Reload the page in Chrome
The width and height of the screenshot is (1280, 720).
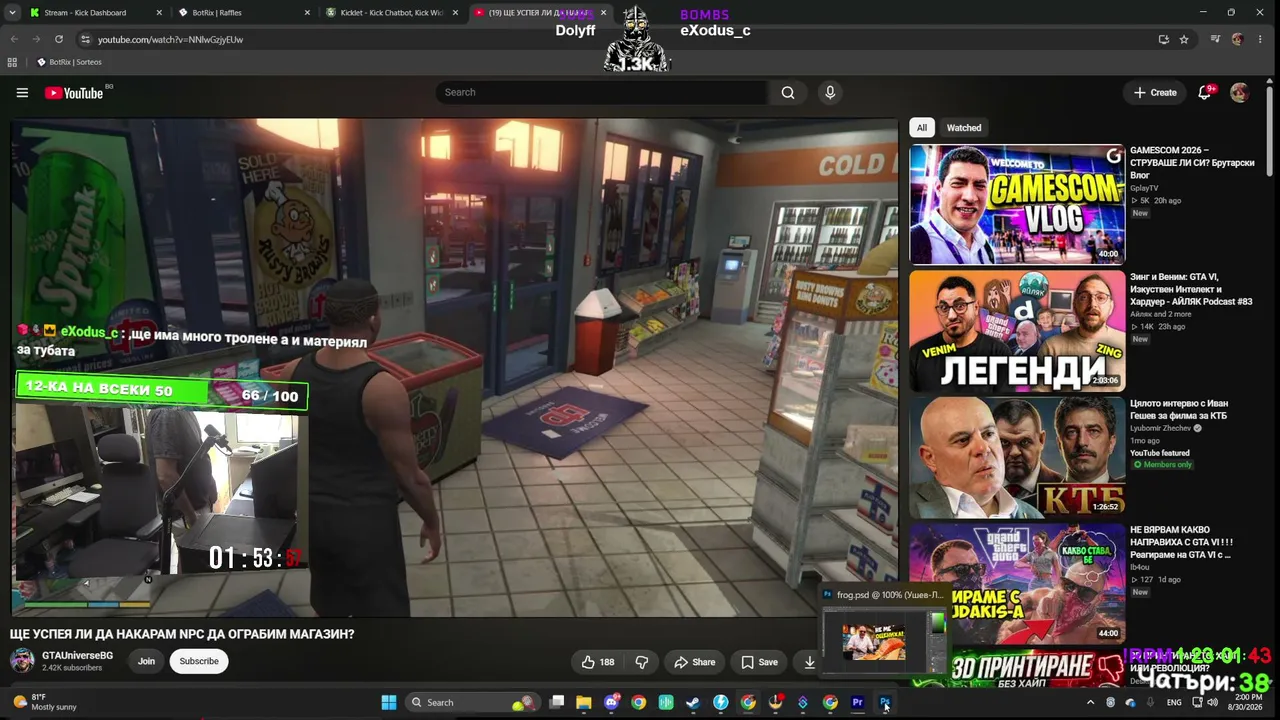tap(59, 39)
